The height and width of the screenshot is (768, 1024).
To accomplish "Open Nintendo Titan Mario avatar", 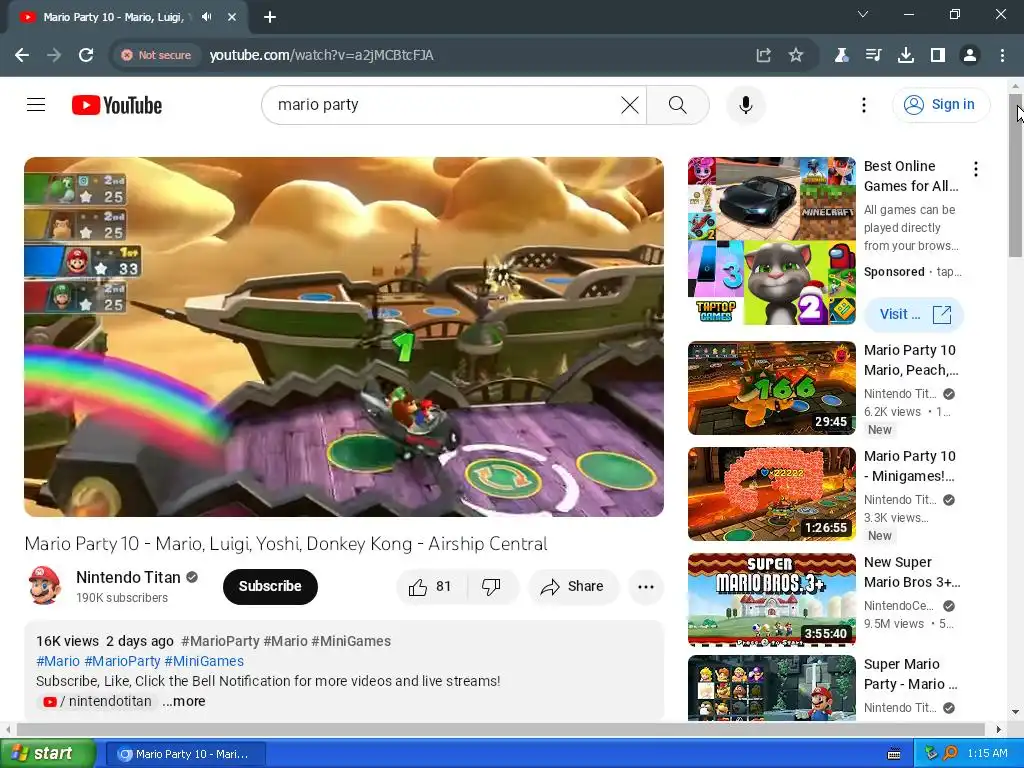I will (44, 586).
